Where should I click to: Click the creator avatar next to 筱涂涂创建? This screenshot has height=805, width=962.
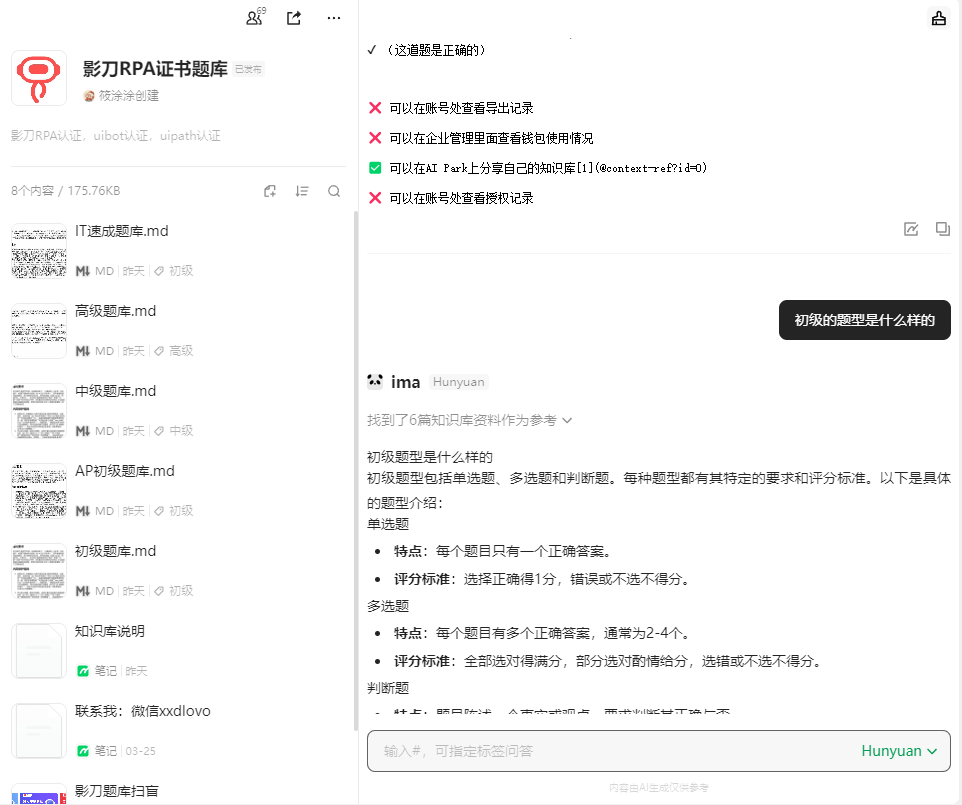pyautogui.click(x=89, y=96)
